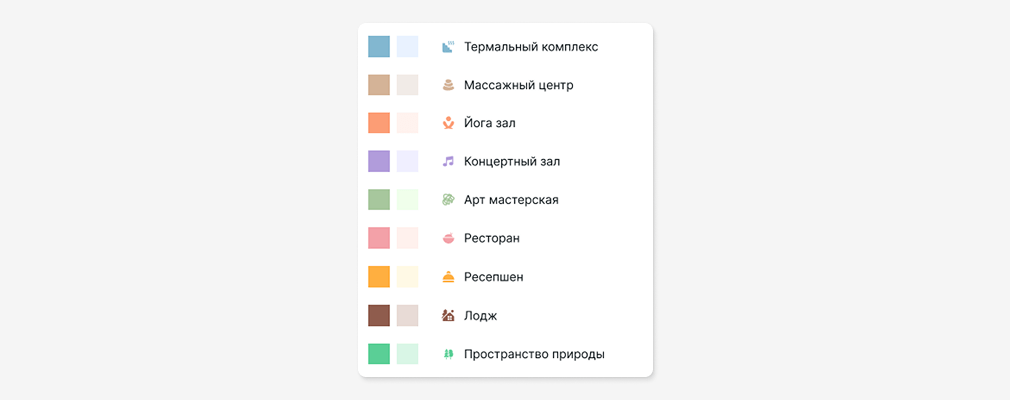The image size is (1010, 400).
Task: Click the nature space trees icon
Action: pos(448,354)
